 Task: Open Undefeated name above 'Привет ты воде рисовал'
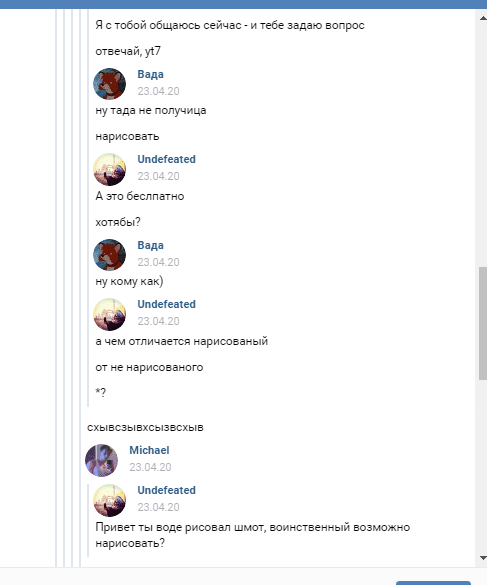[166, 490]
